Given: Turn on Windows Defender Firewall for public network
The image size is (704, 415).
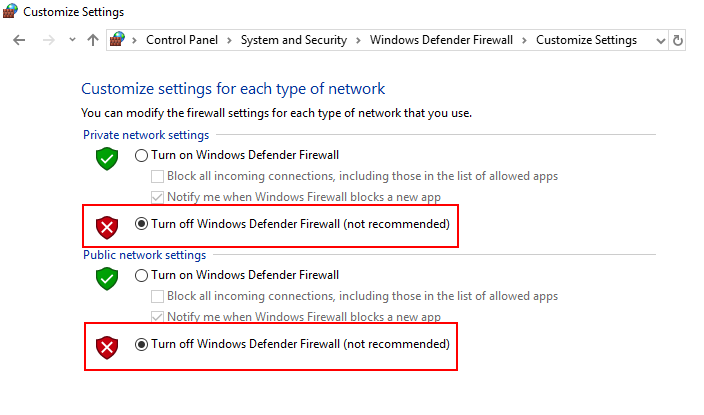Looking at the screenshot, I should coord(141,275).
